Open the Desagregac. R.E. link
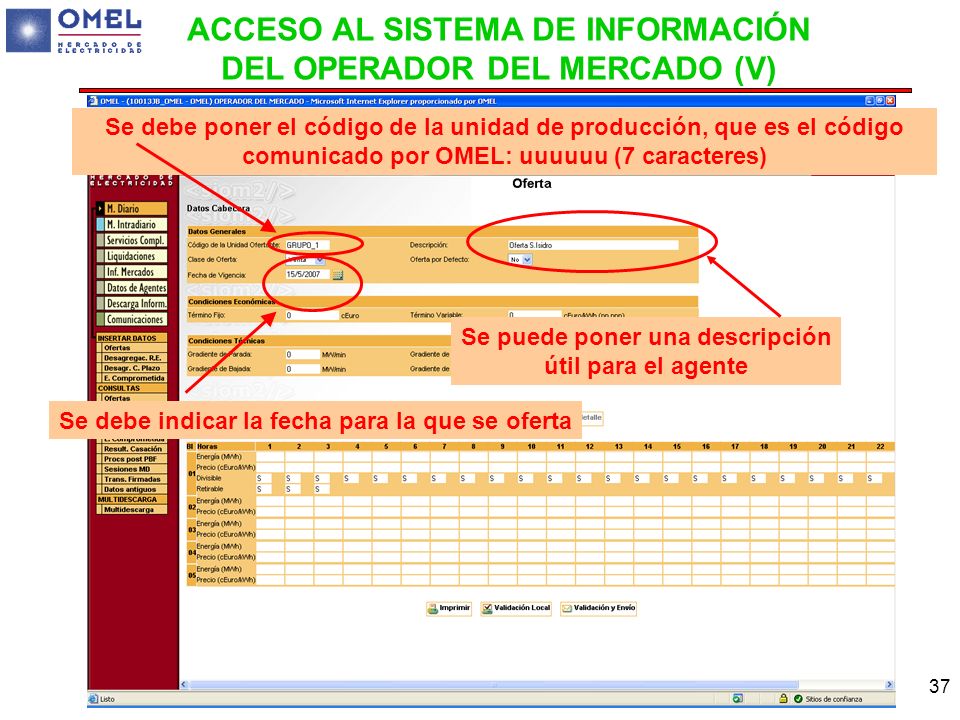 click(x=134, y=358)
